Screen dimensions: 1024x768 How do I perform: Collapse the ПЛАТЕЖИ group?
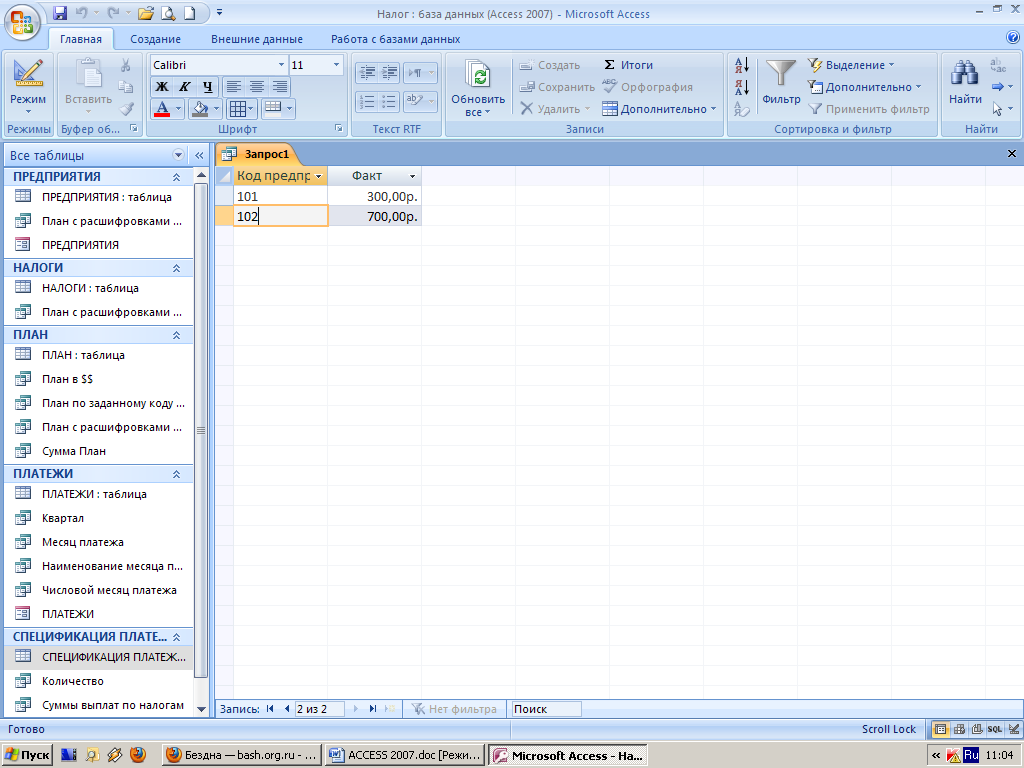(x=176, y=474)
